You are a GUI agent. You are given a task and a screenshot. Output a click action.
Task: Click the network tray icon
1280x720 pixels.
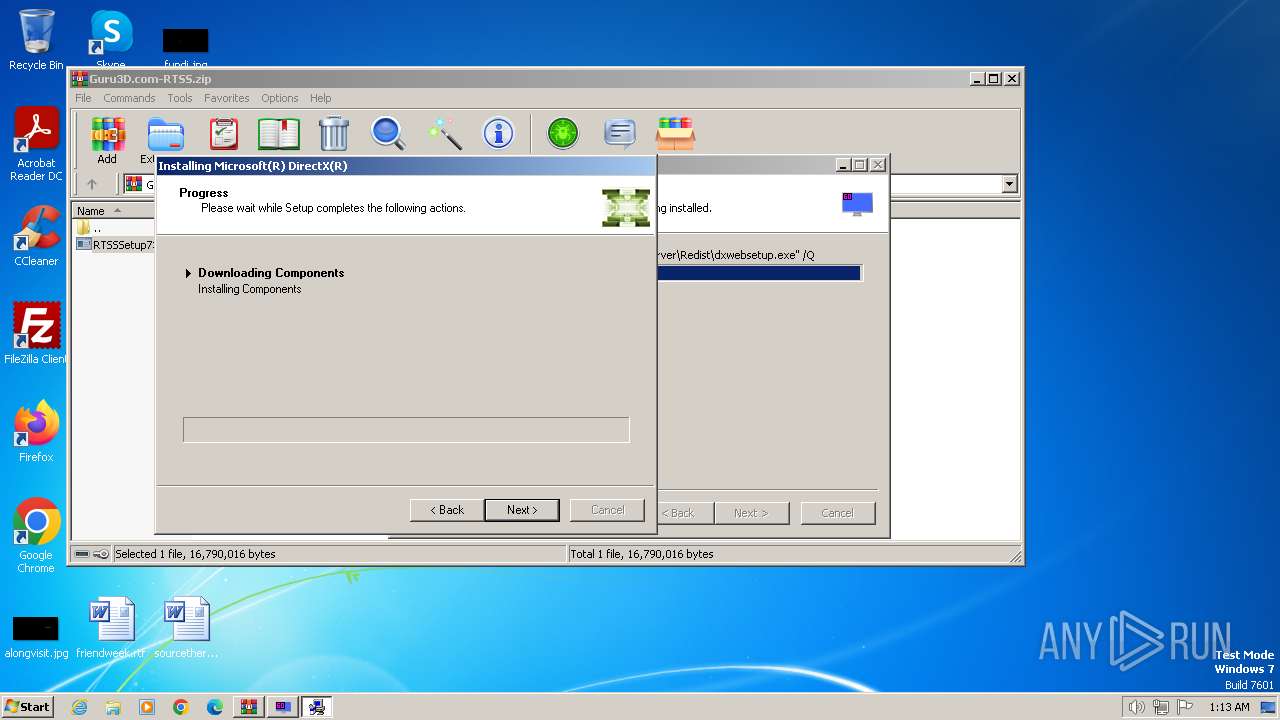click(1161, 707)
